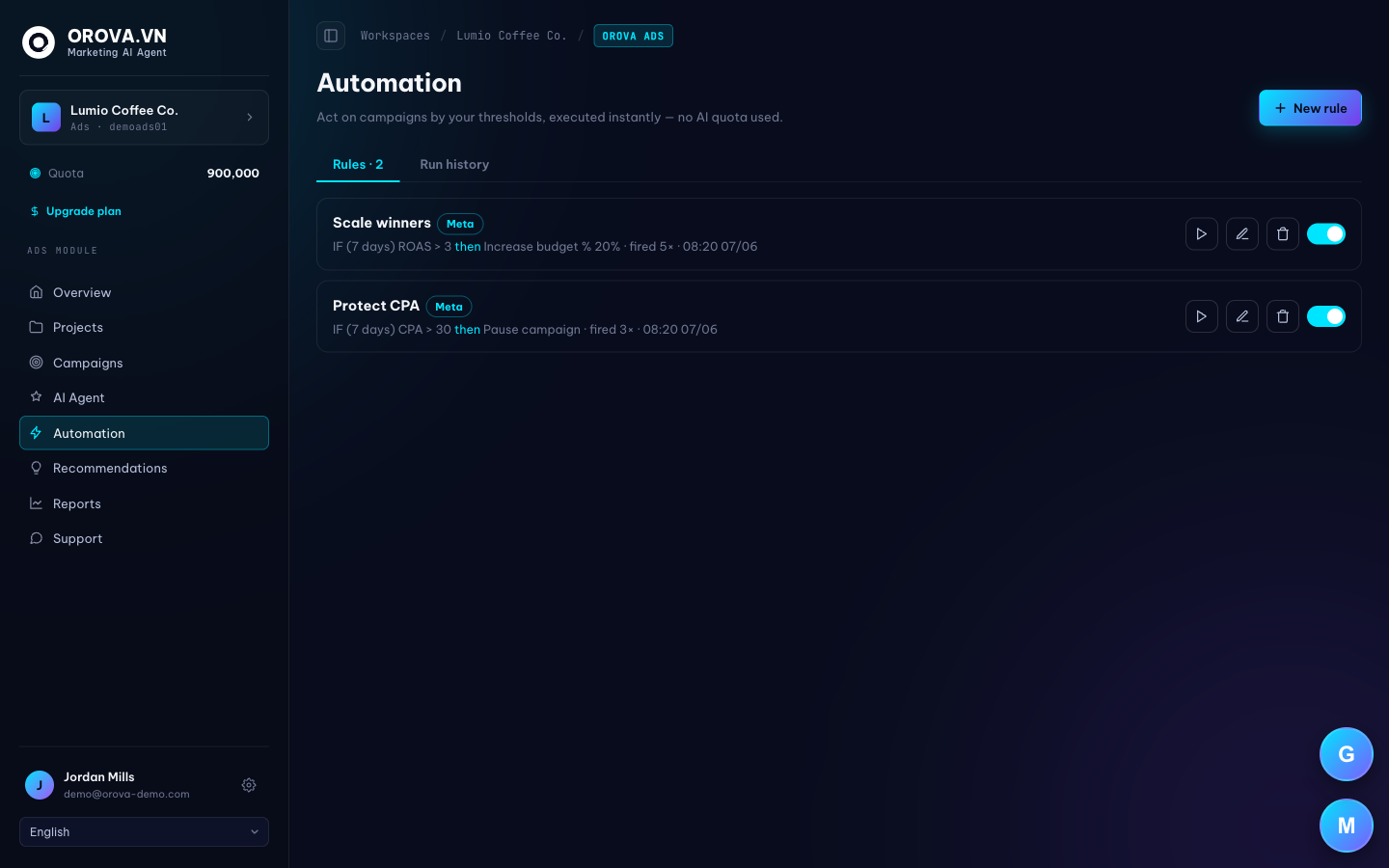Click the Lumio Coffee Co. breadcrumb

coord(511,36)
